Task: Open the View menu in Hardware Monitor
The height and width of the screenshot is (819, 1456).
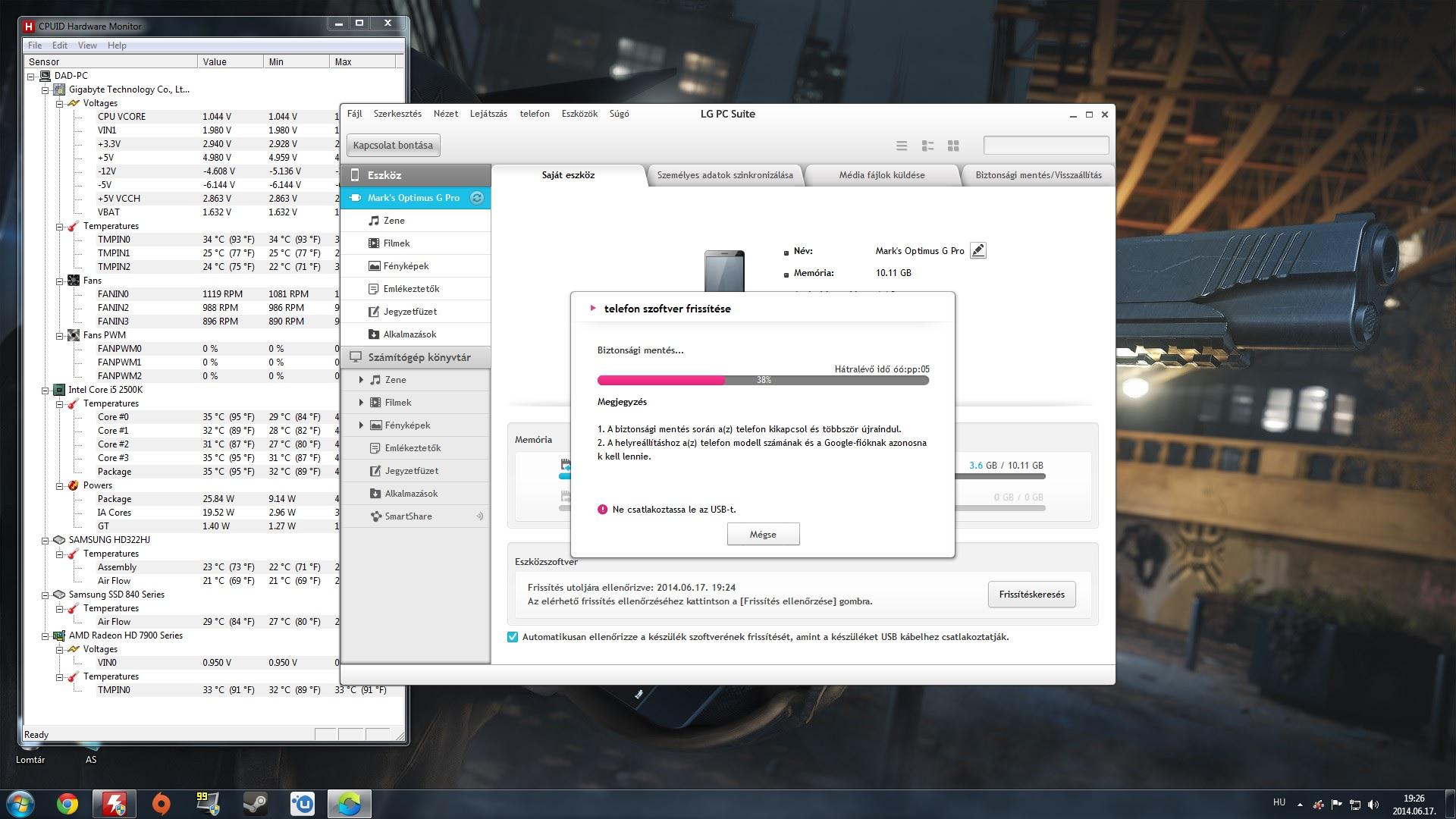Action: click(87, 45)
